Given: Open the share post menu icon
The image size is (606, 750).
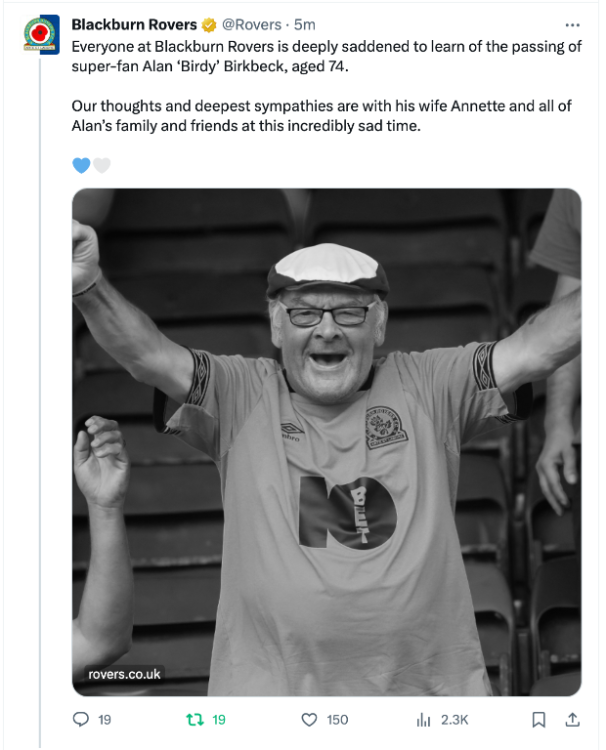Looking at the screenshot, I should pyautogui.click(x=573, y=719).
